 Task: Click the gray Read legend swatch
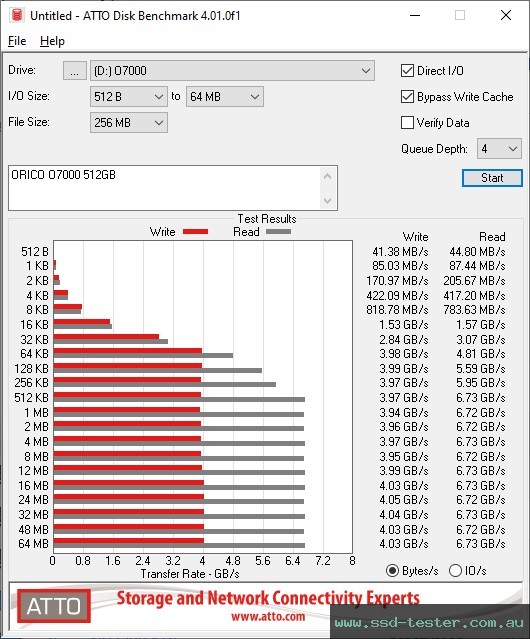coord(278,232)
